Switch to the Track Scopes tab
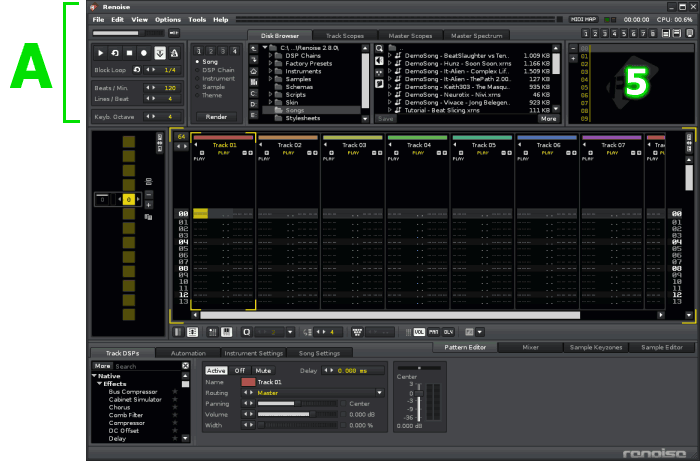Image resolution: width=700 pixels, height=461 pixels. pyautogui.click(x=345, y=36)
